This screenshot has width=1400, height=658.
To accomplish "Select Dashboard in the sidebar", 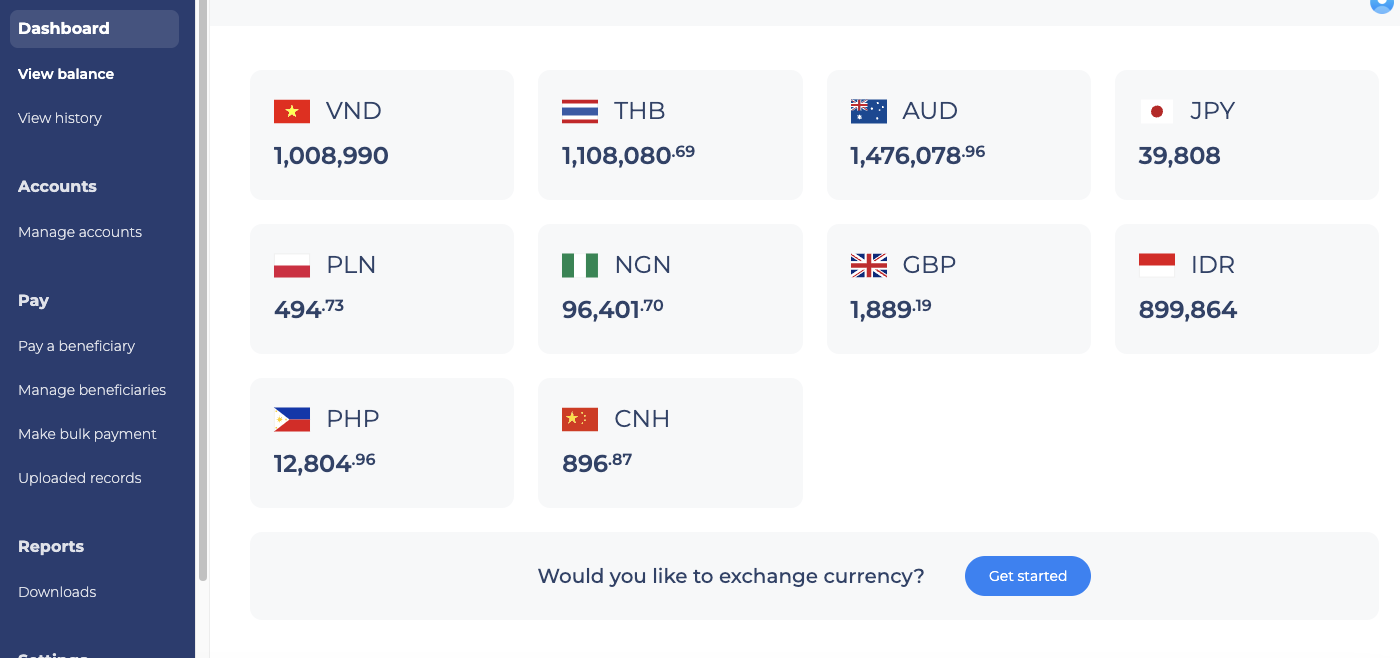I will pos(94,29).
